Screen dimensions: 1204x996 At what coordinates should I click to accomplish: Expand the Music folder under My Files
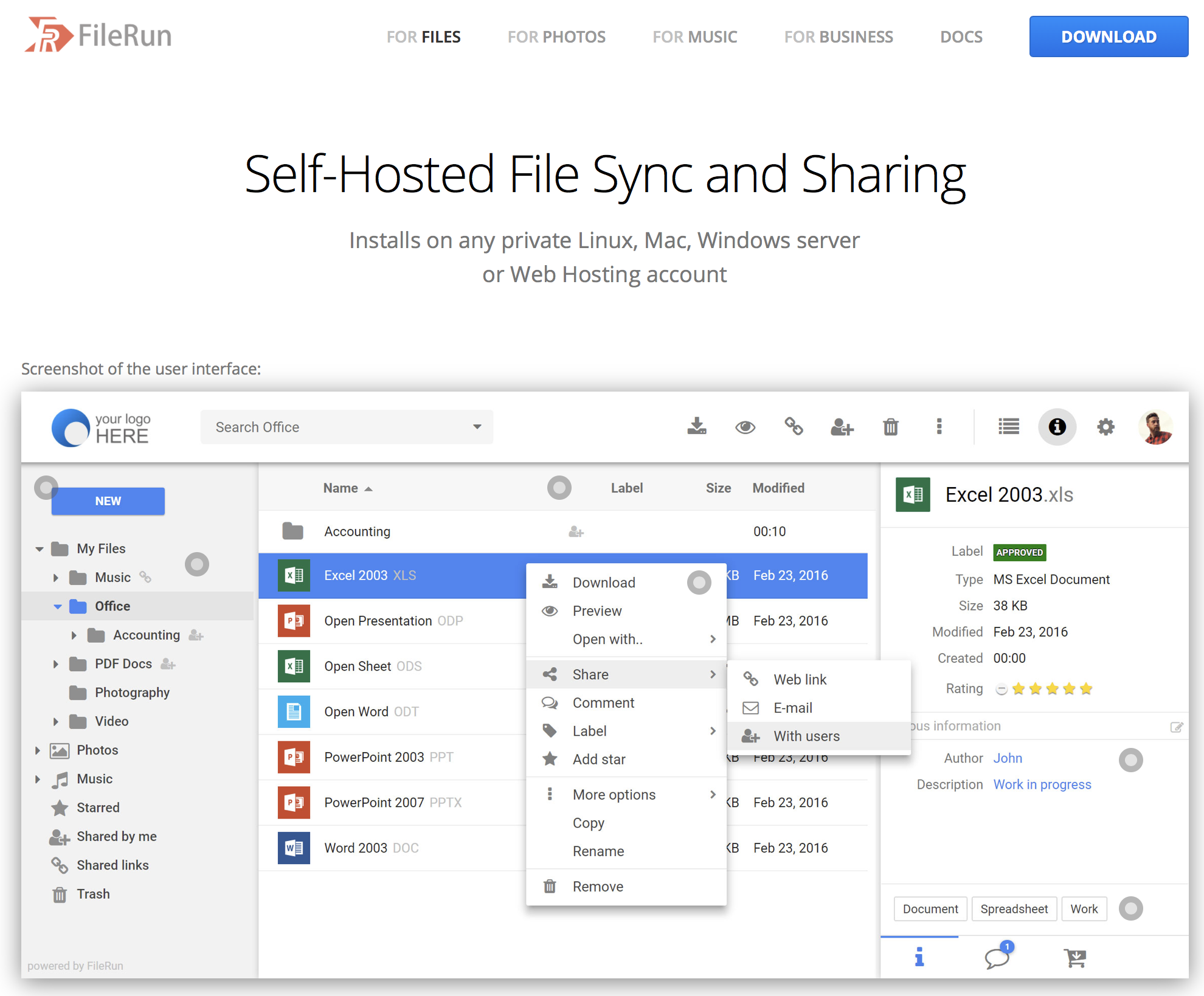click(56, 578)
